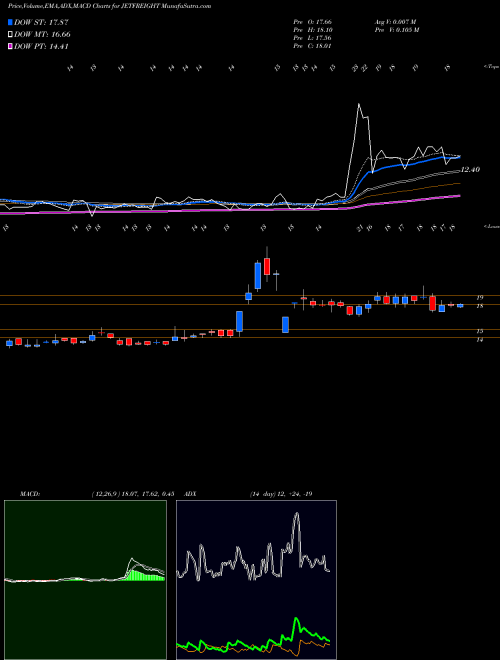Click the white DOW MT legend swatch
The height and width of the screenshot is (660, 500).
(10, 35)
